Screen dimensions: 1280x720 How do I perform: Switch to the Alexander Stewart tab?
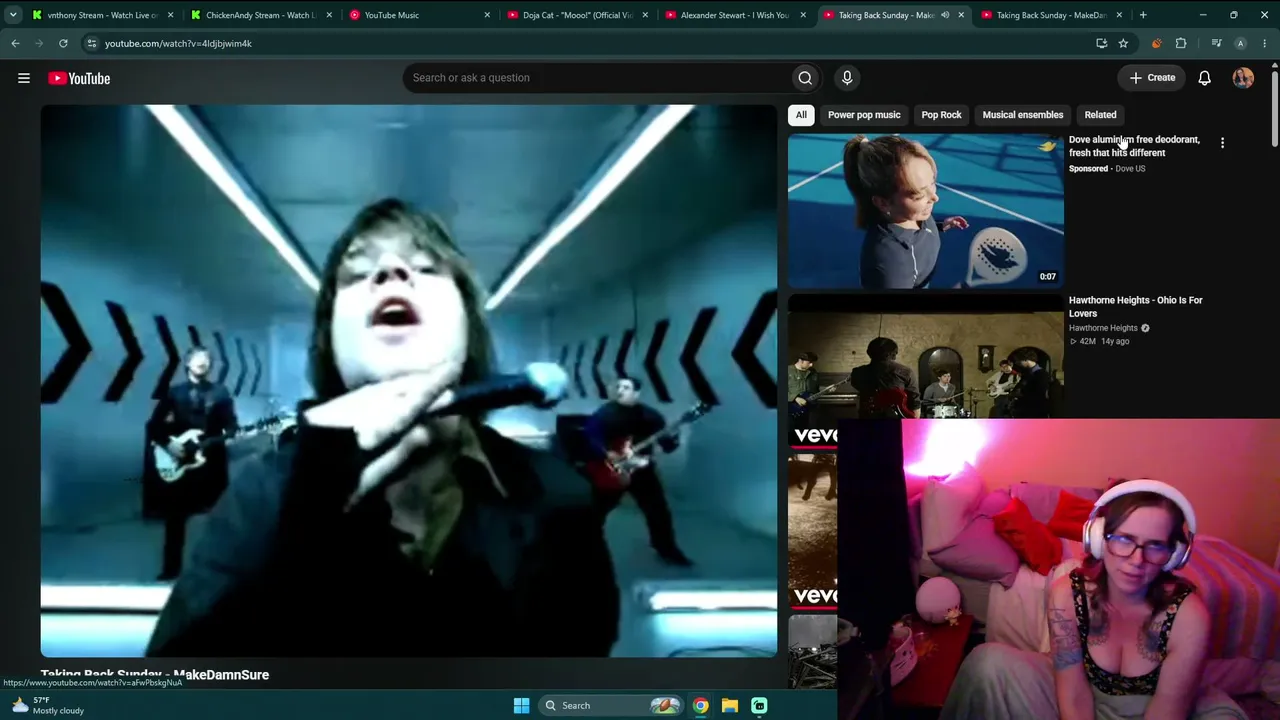coord(735,15)
